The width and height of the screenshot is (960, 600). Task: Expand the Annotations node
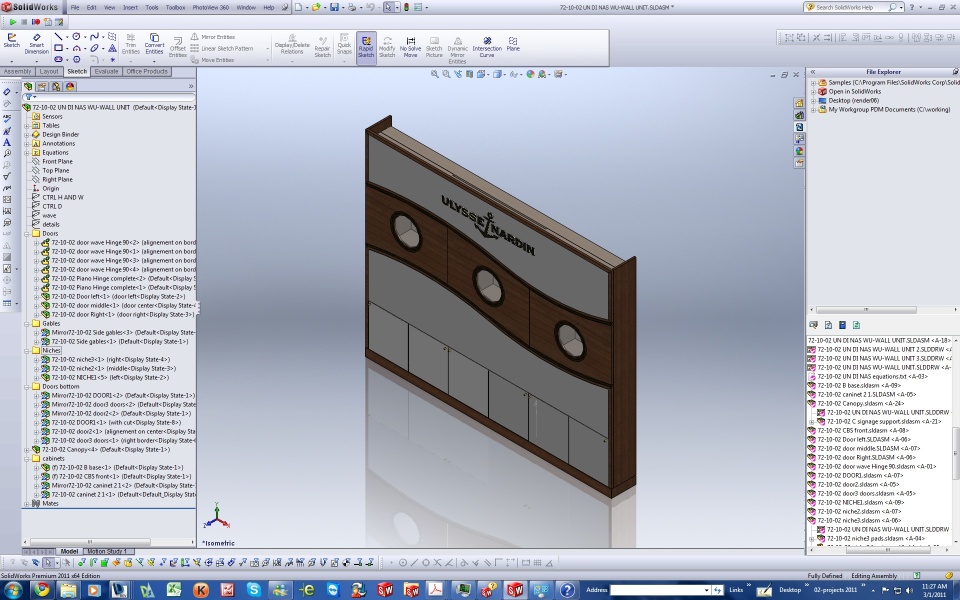point(27,144)
